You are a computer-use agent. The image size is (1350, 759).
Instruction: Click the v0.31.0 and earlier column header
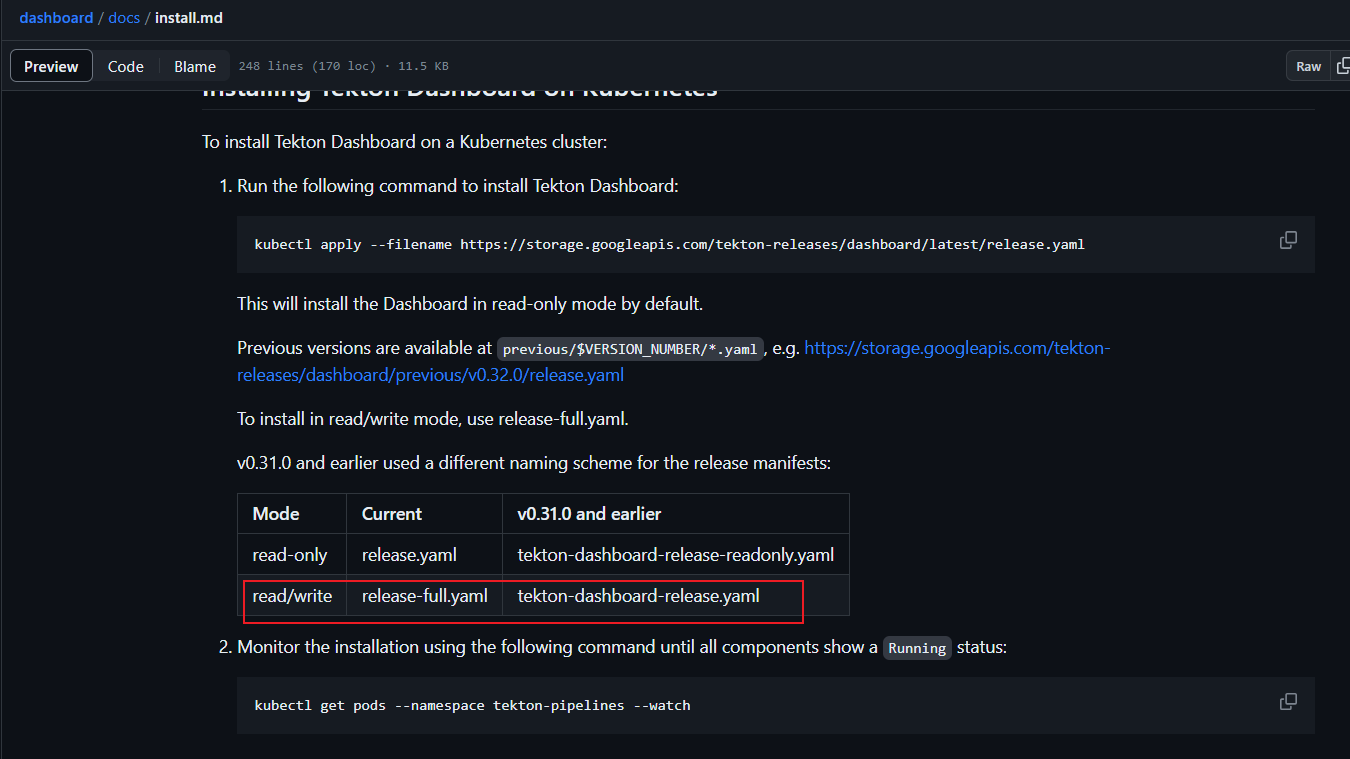tap(589, 514)
